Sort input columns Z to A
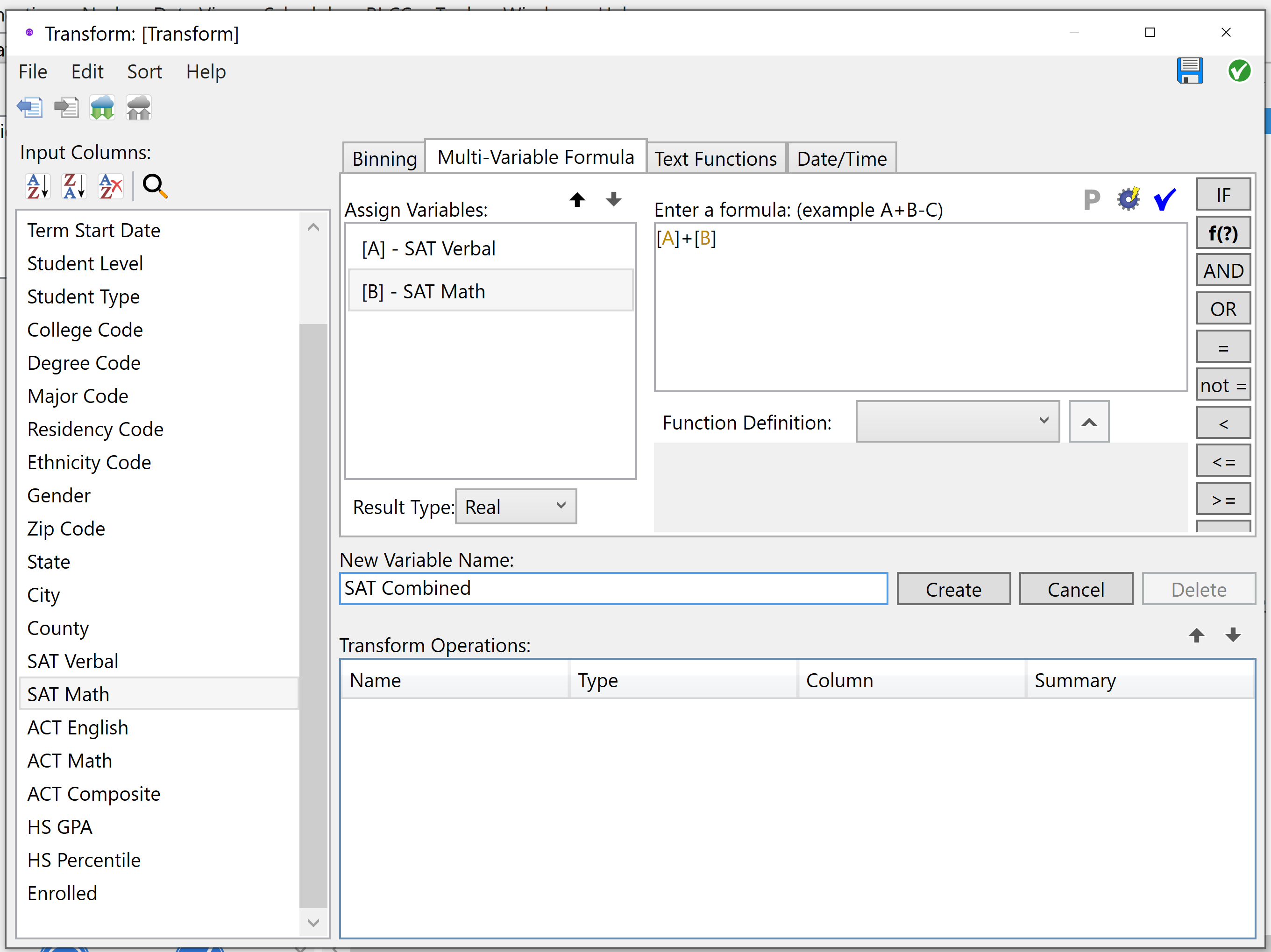Image resolution: width=1271 pixels, height=952 pixels. pos(74,187)
